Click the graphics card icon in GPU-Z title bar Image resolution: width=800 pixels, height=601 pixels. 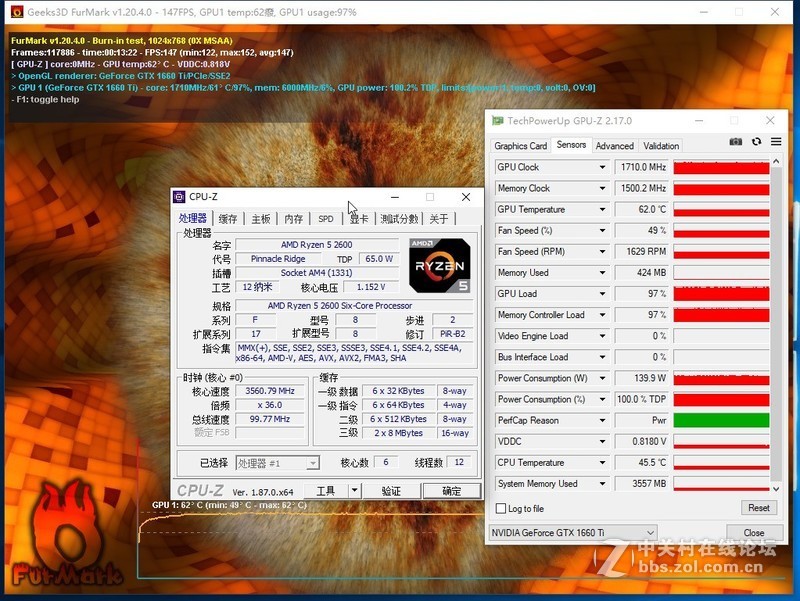pos(497,119)
